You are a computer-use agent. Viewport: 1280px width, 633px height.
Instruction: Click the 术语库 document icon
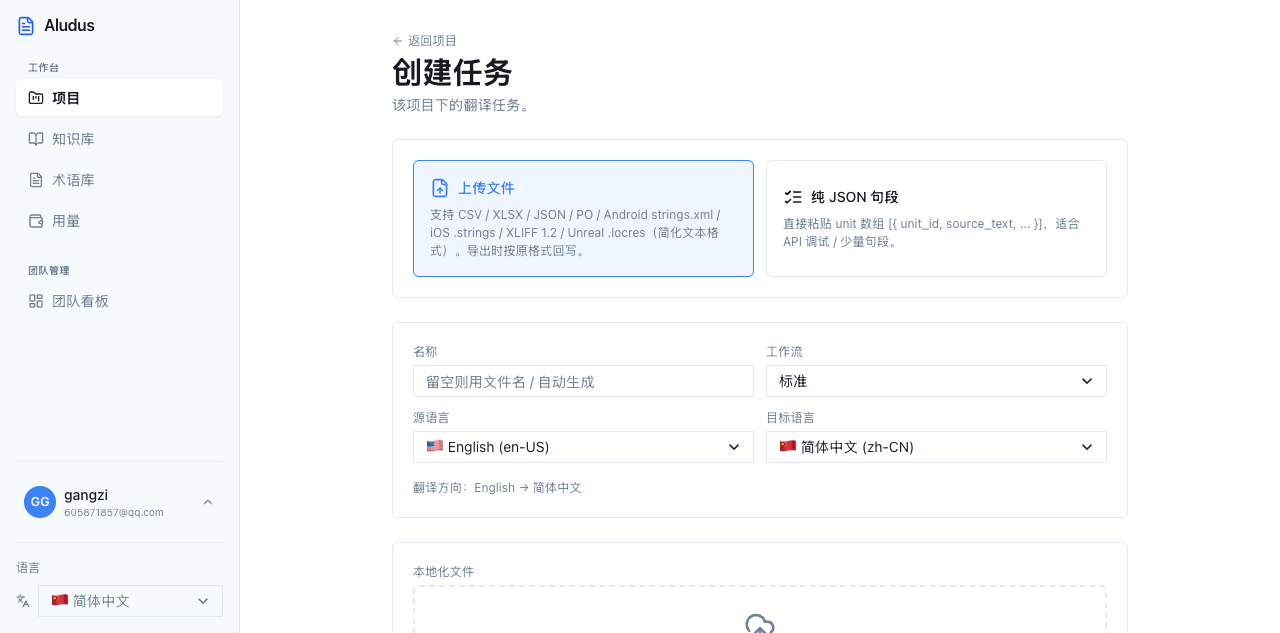pyautogui.click(x=36, y=180)
